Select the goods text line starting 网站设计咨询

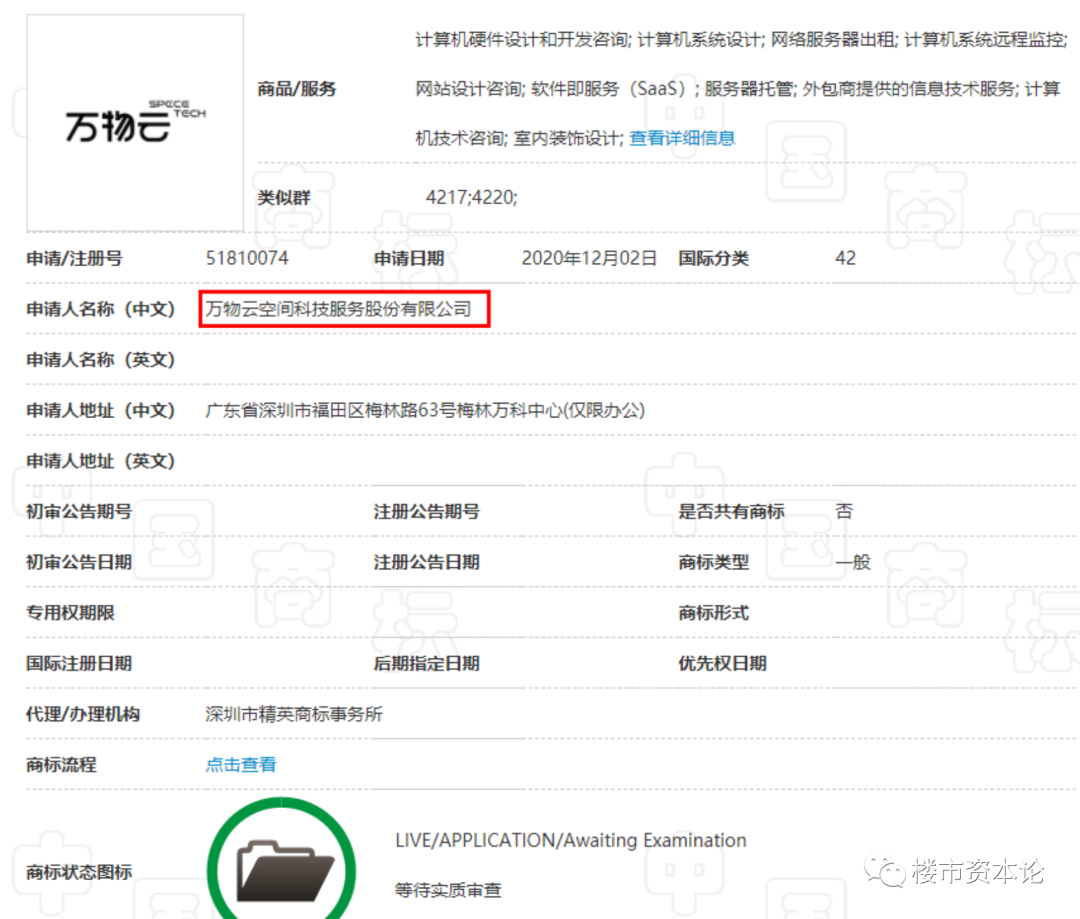pos(738,89)
